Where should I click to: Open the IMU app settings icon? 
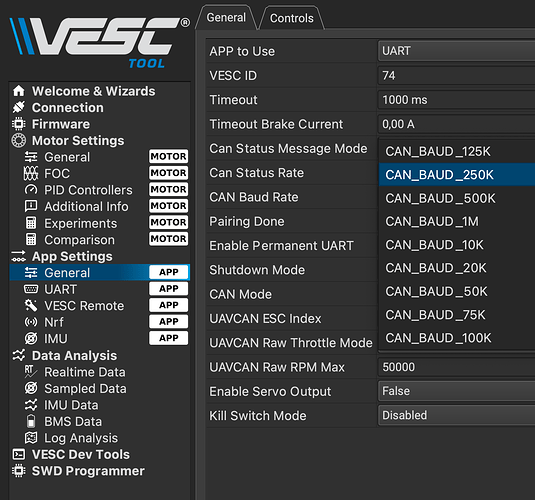coord(31,339)
